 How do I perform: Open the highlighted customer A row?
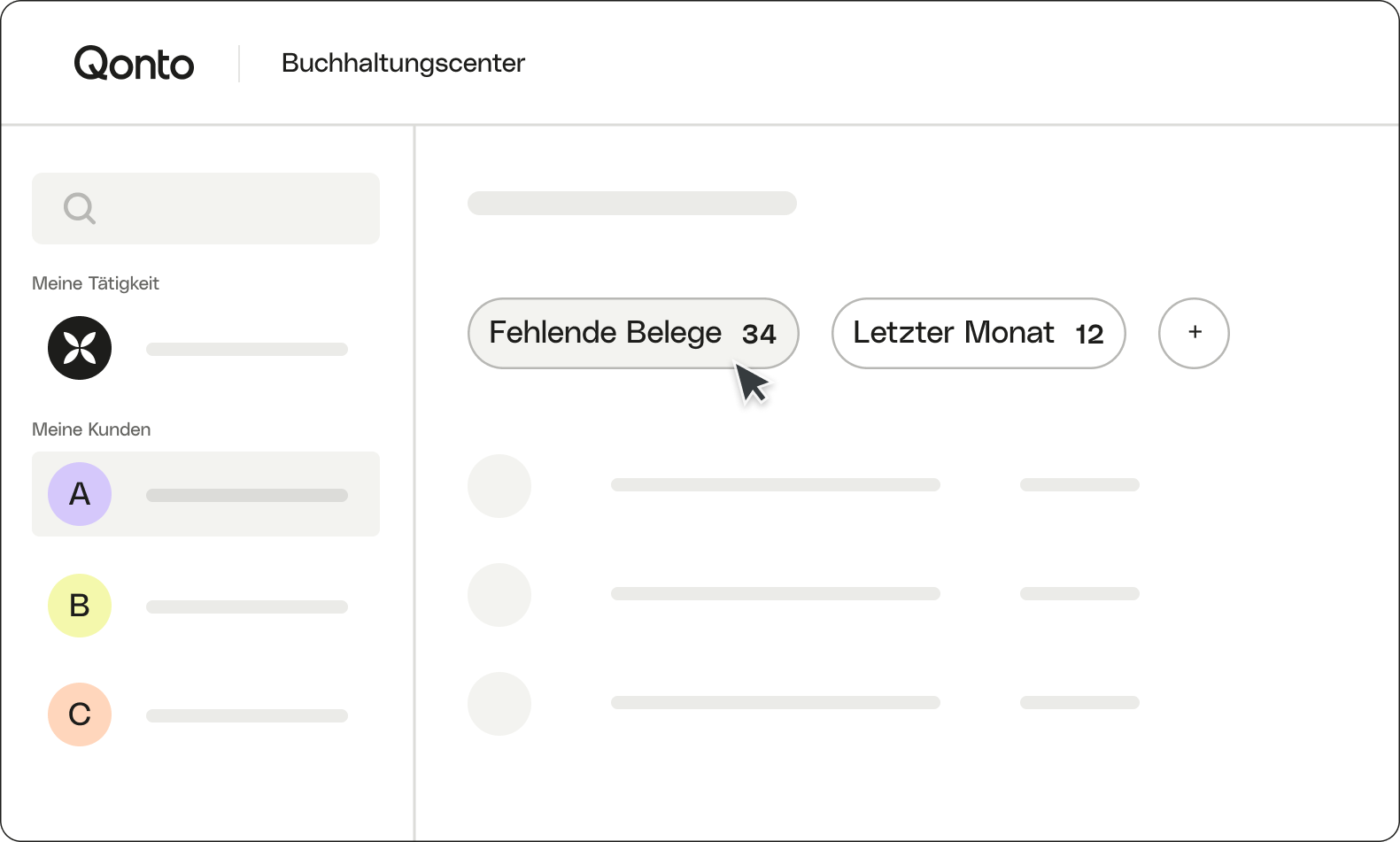click(205, 494)
